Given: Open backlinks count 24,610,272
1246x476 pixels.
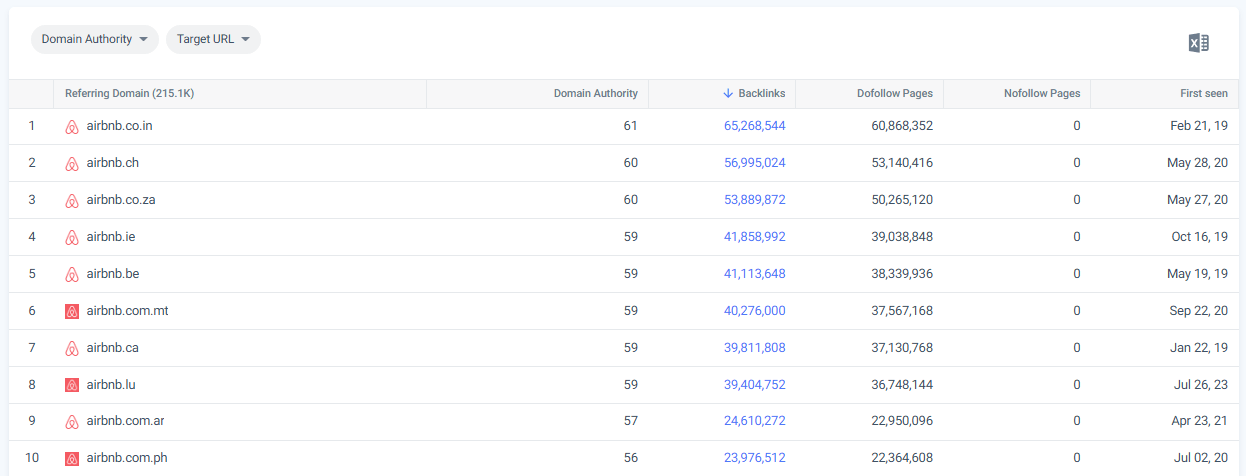Looking at the screenshot, I should coord(755,421).
